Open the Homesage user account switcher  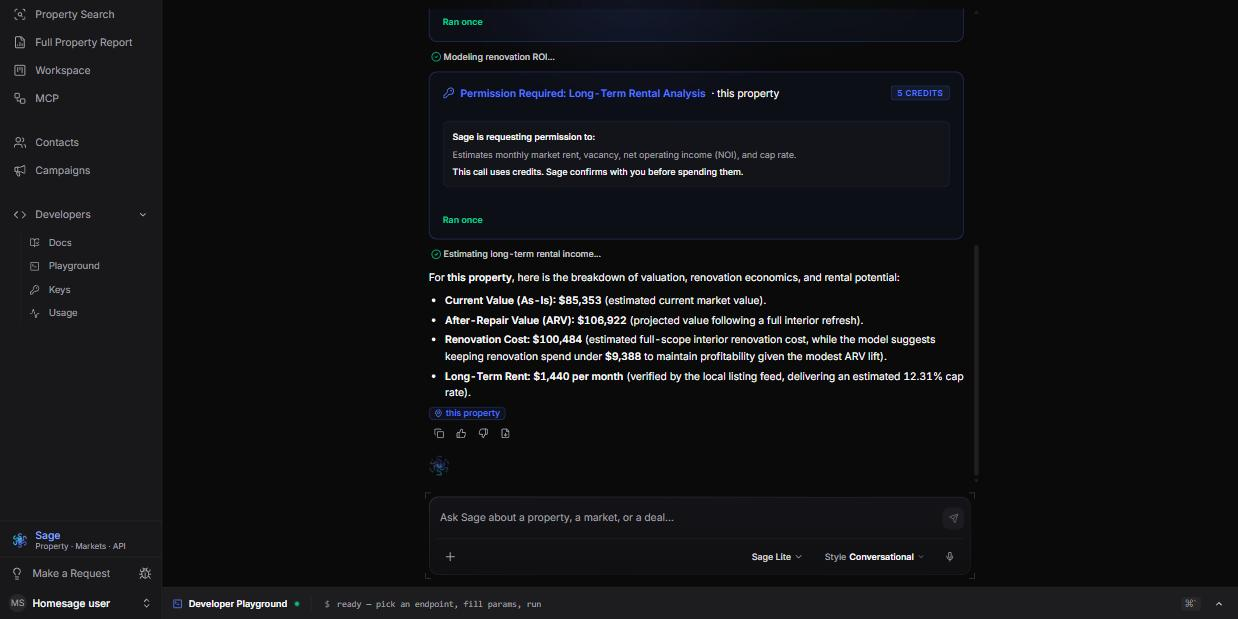point(80,603)
